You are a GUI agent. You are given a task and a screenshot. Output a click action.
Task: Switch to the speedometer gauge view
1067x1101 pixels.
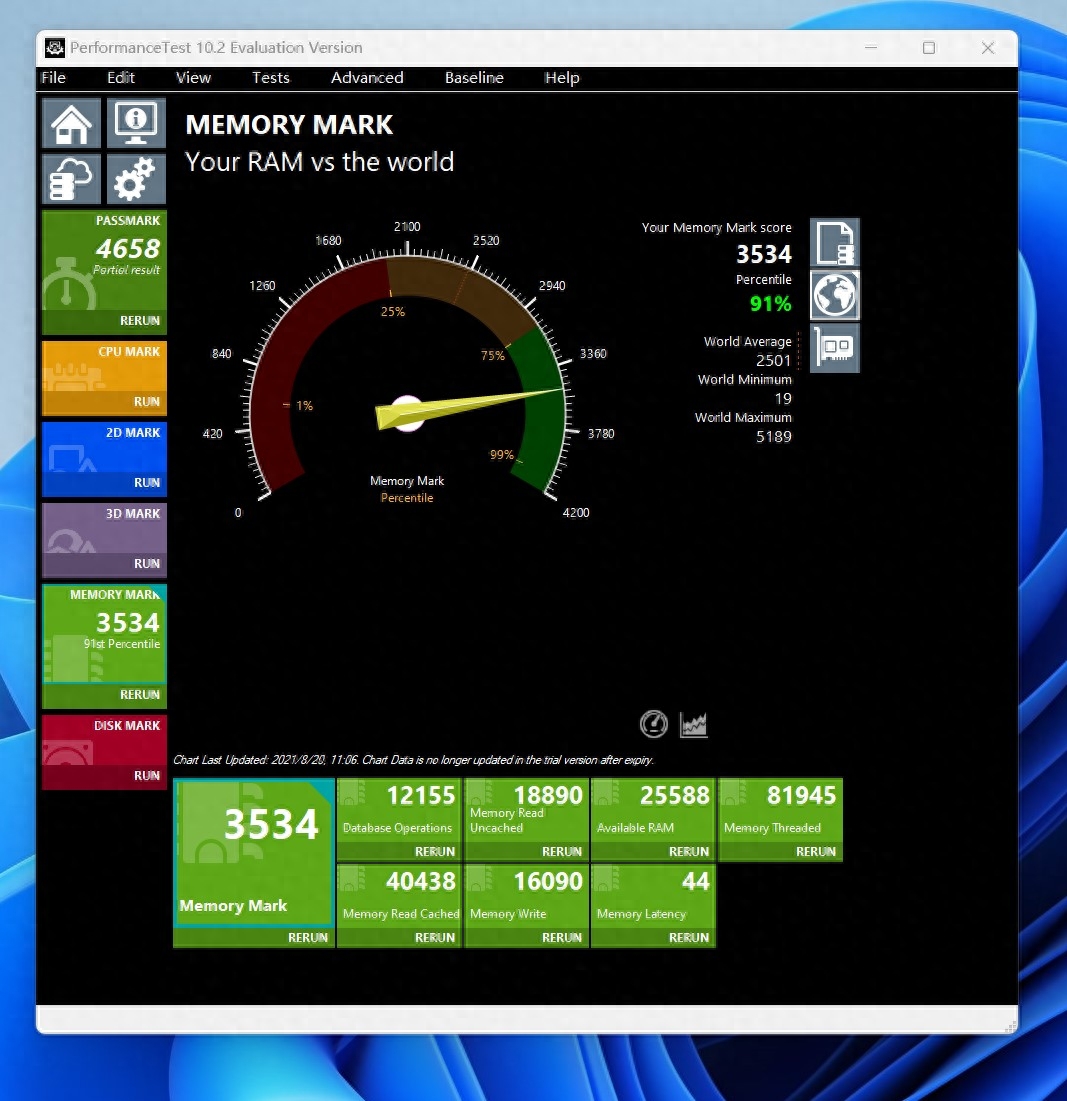654,724
